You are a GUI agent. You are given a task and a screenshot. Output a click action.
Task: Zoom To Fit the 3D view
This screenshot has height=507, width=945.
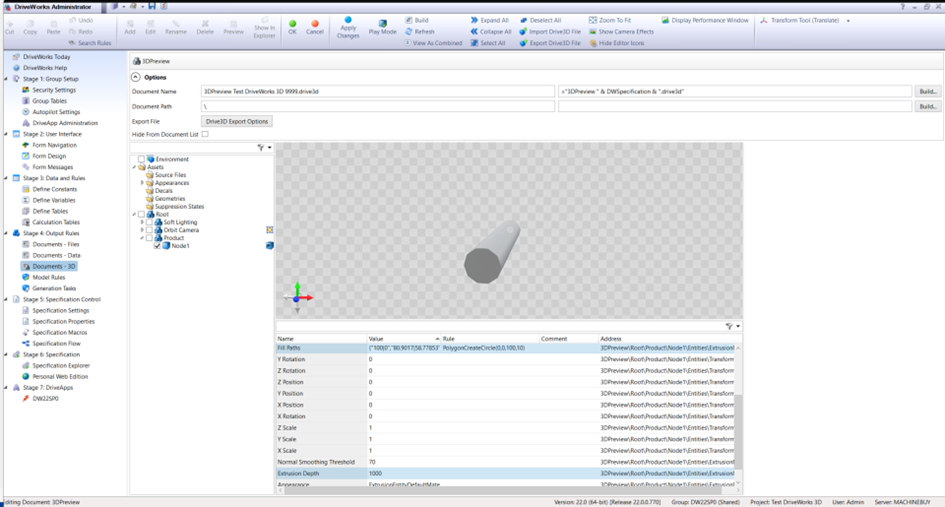610,20
